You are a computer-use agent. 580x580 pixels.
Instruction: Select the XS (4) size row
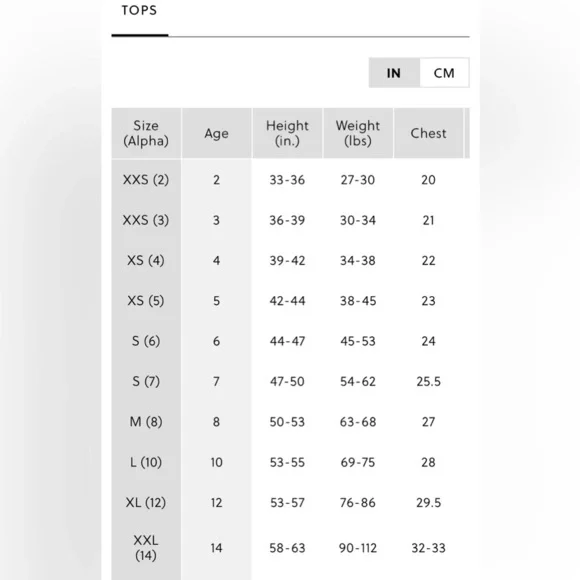[x=290, y=260]
